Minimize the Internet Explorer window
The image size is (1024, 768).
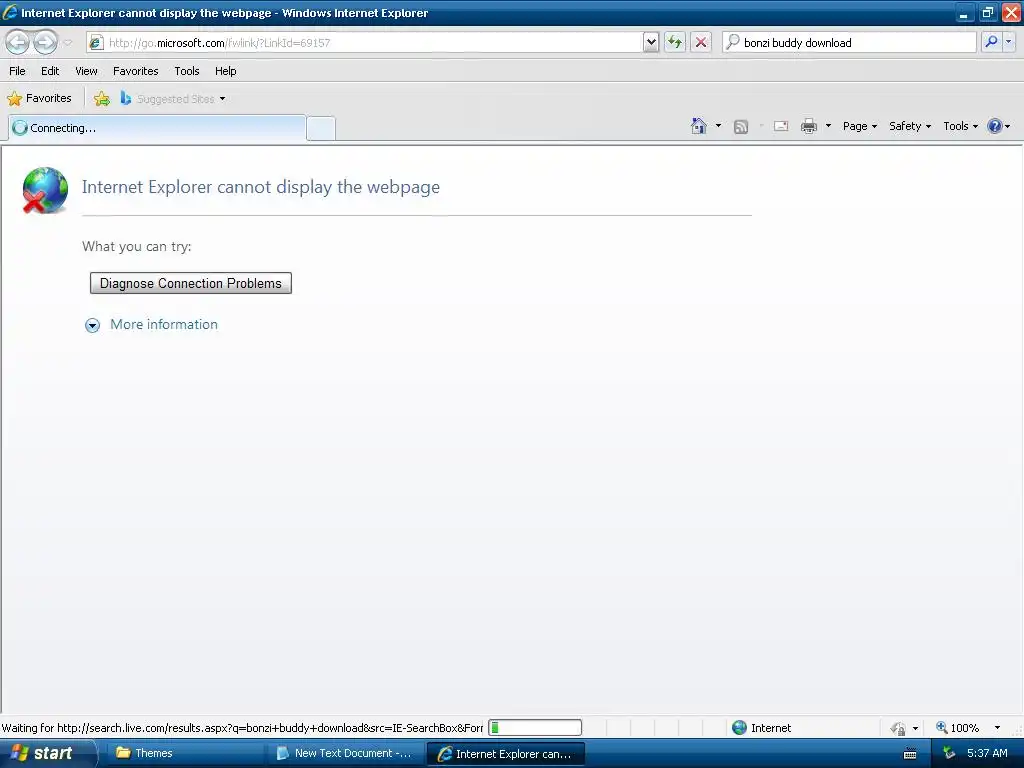click(963, 13)
